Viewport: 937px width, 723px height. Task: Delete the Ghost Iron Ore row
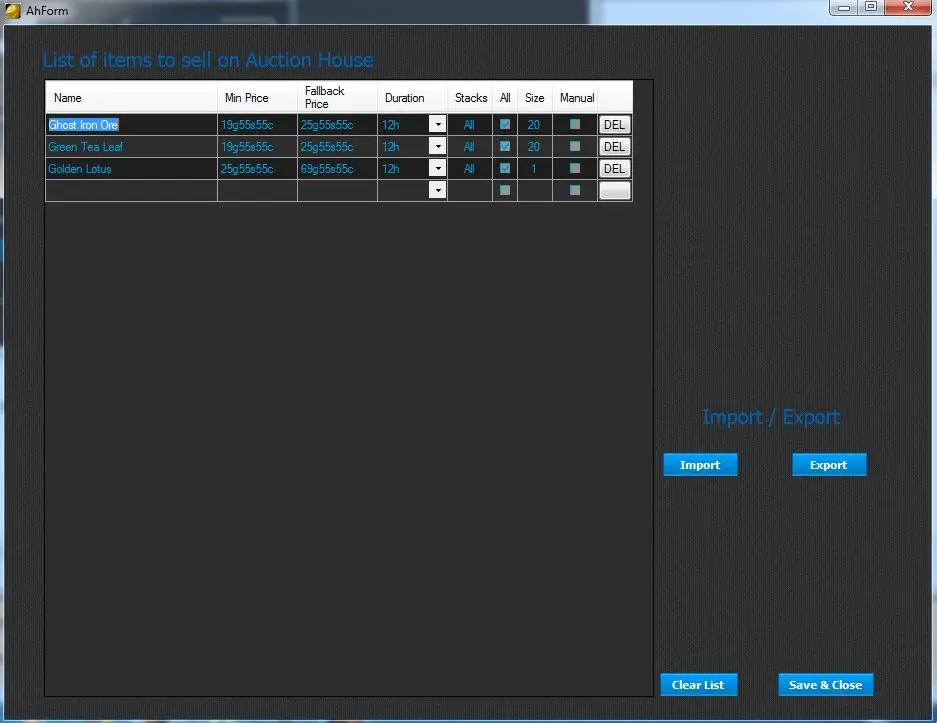pos(614,125)
